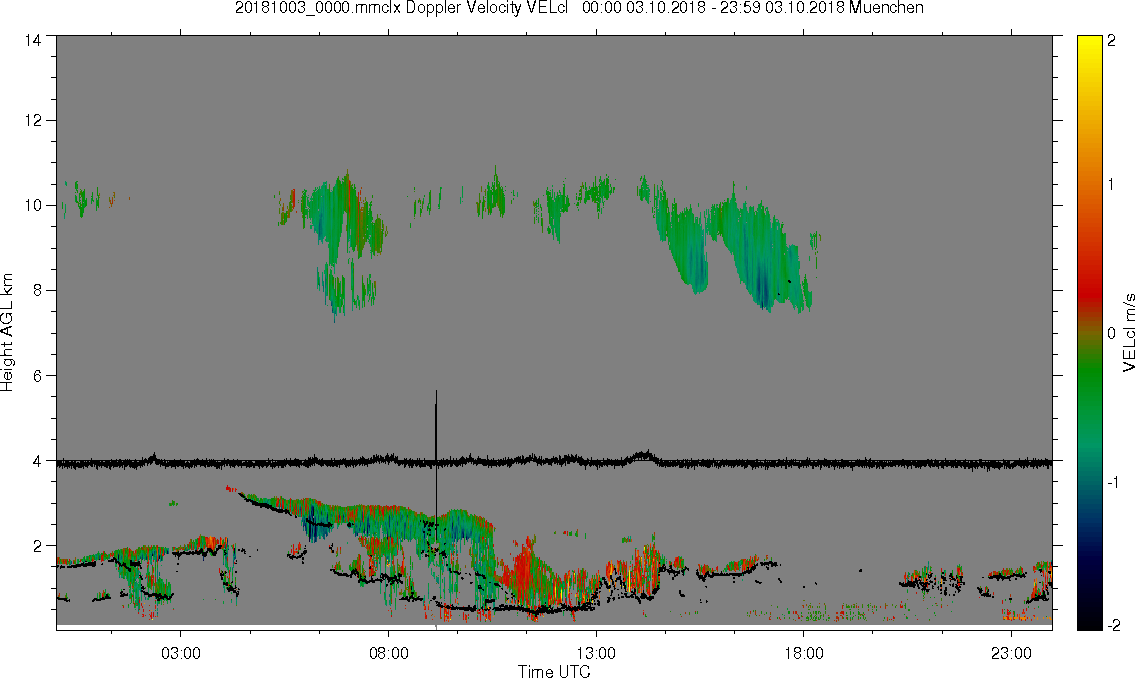The image size is (1135, 678).
Task: Click the 'Height AGL km' axis title
Action: tap(7, 333)
